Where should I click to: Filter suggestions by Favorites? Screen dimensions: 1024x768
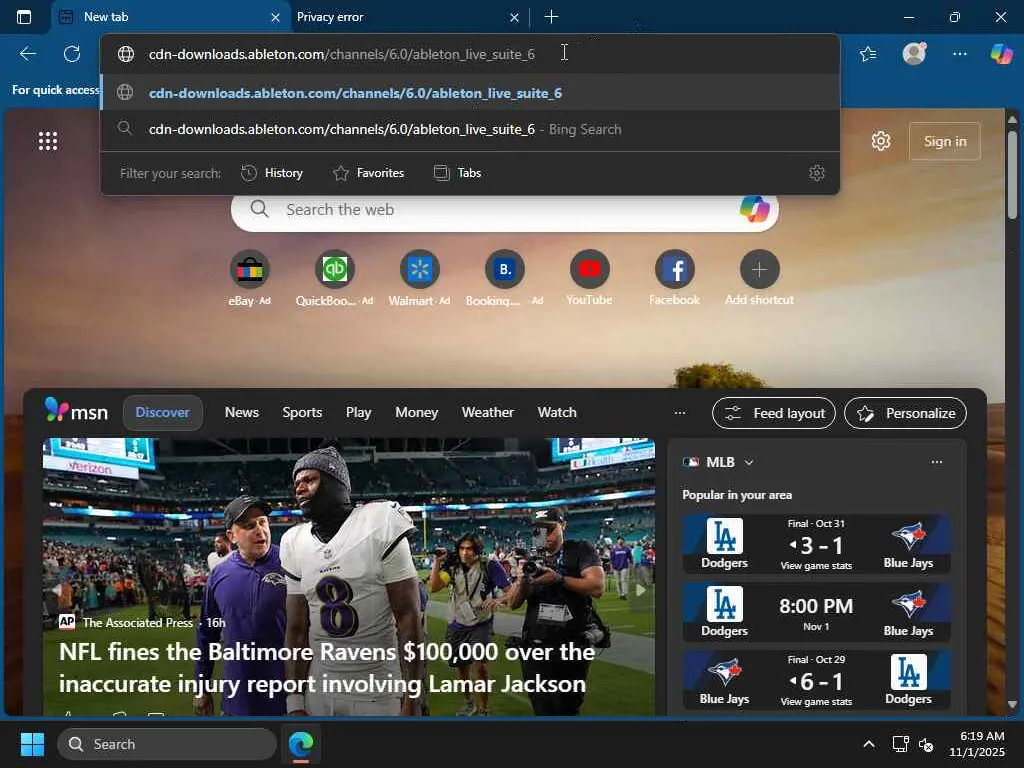(x=368, y=173)
